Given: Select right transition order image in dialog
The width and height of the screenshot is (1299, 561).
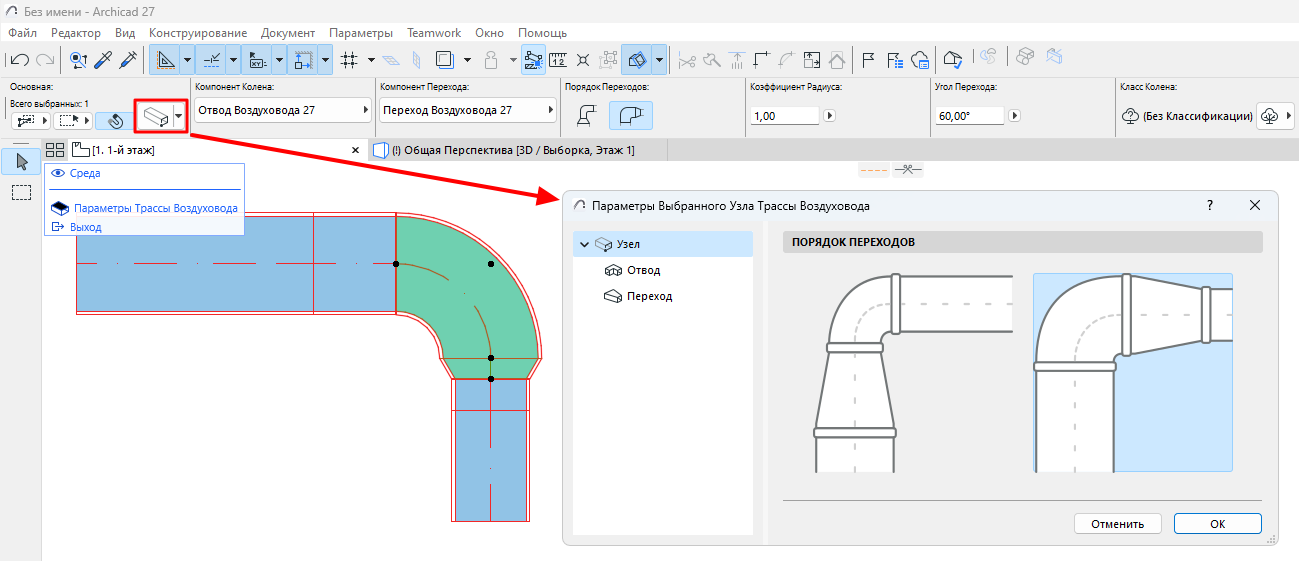Looking at the screenshot, I should tap(1132, 372).
